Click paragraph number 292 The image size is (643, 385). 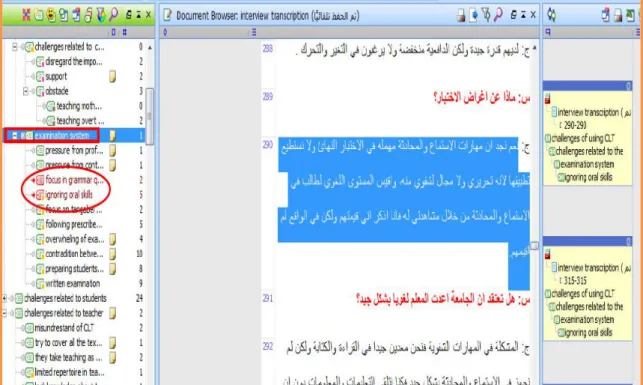coord(268,346)
